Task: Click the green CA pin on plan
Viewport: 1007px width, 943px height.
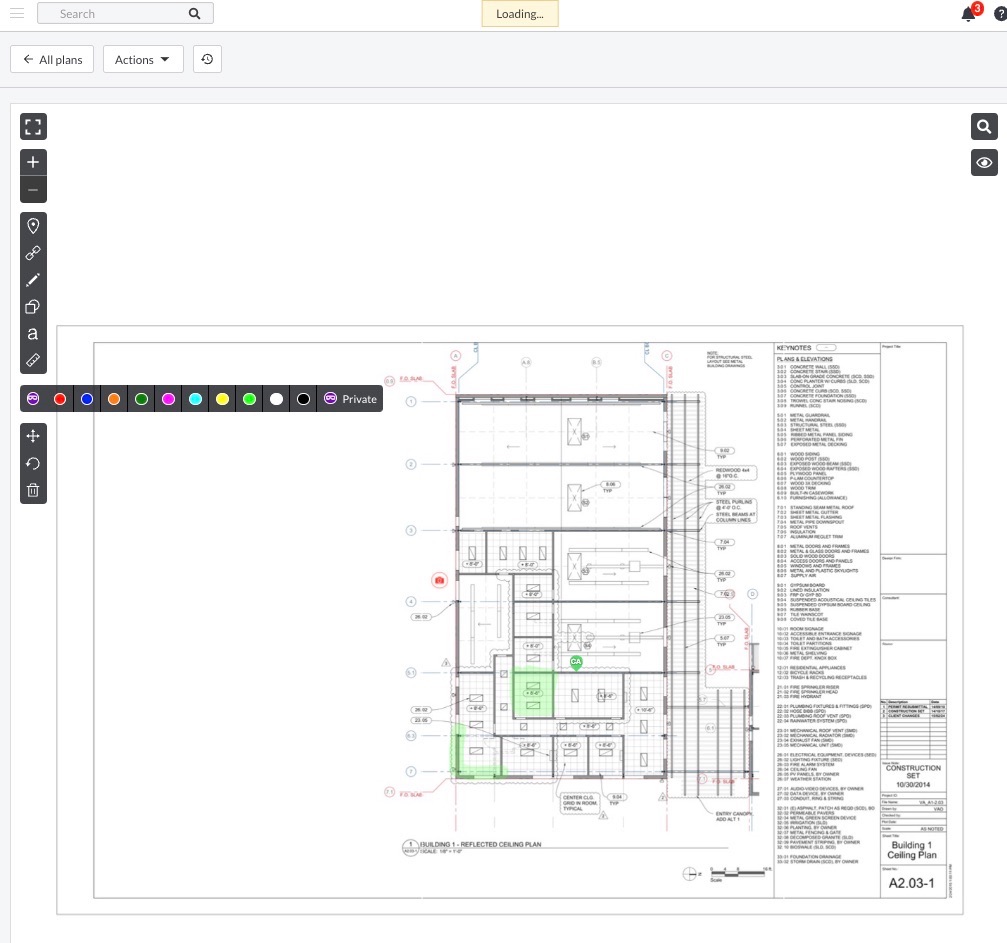Action: pyautogui.click(x=576, y=662)
